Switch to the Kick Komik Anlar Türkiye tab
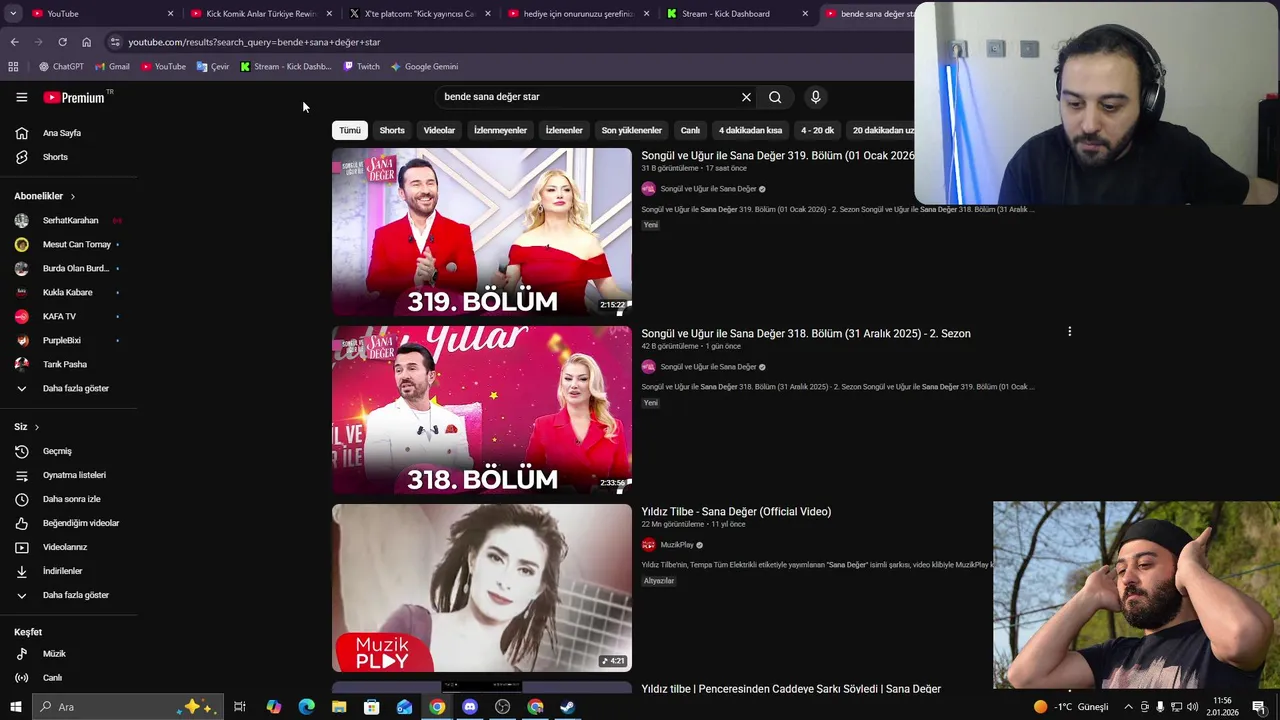 click(x=262, y=14)
